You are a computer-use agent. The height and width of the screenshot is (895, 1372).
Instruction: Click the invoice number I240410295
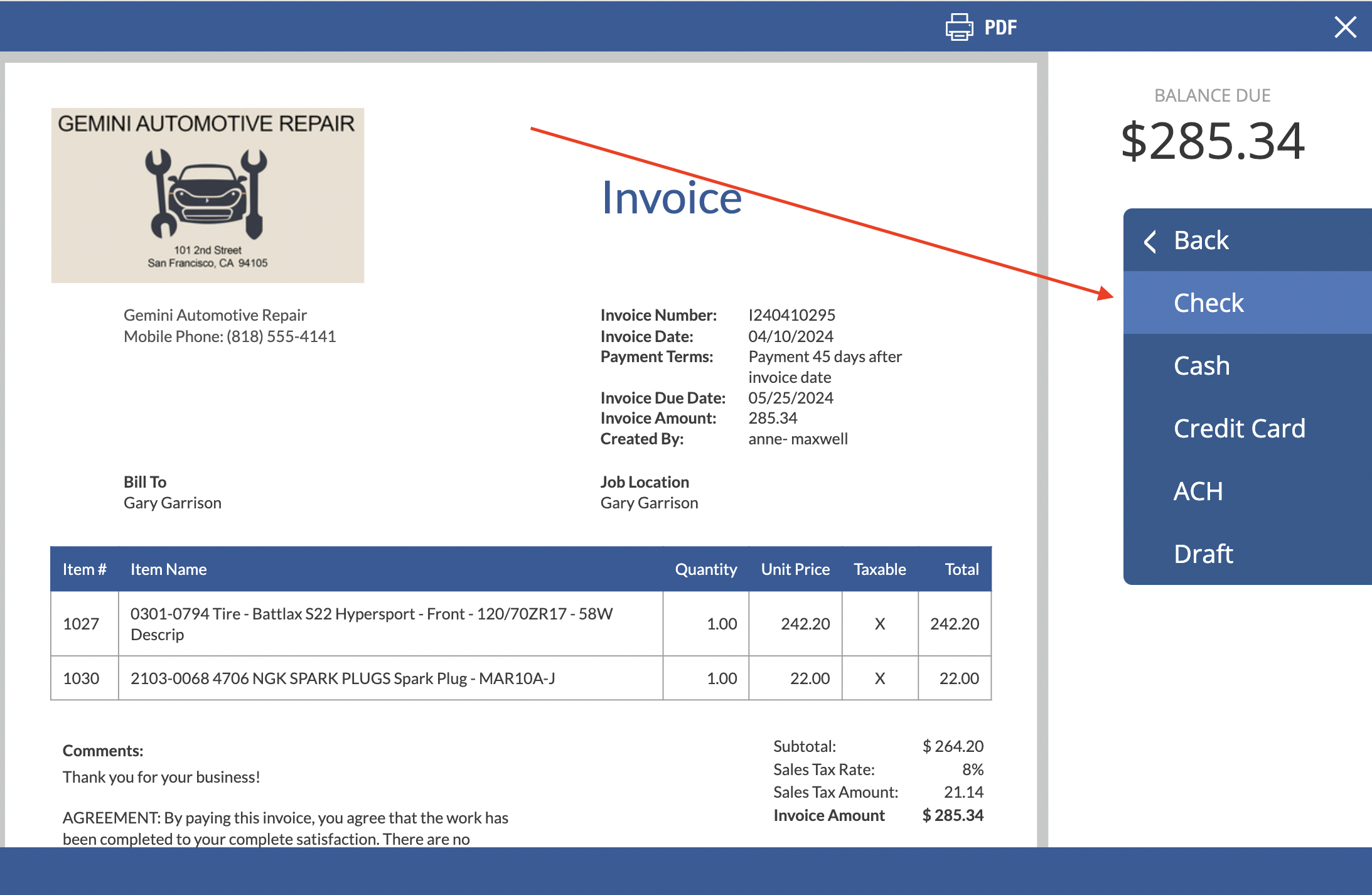791,314
